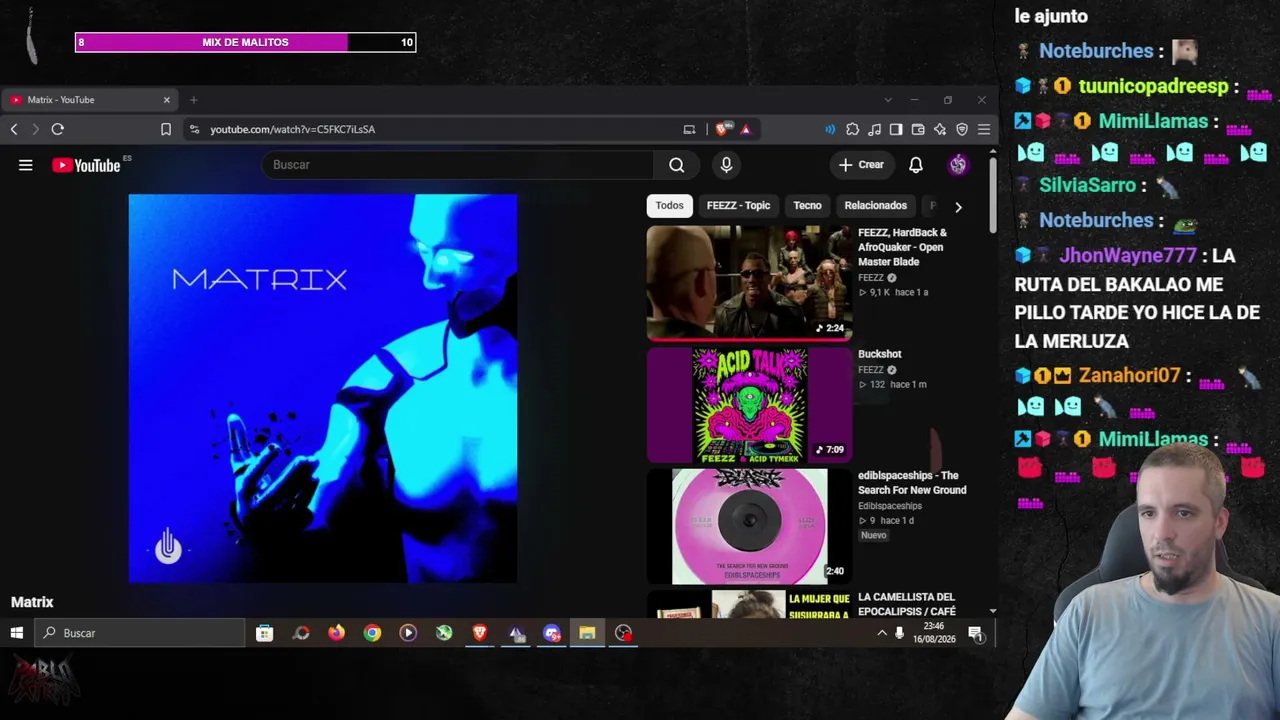Click the 9,1 K views text
The image size is (1280, 720).
click(x=880, y=292)
